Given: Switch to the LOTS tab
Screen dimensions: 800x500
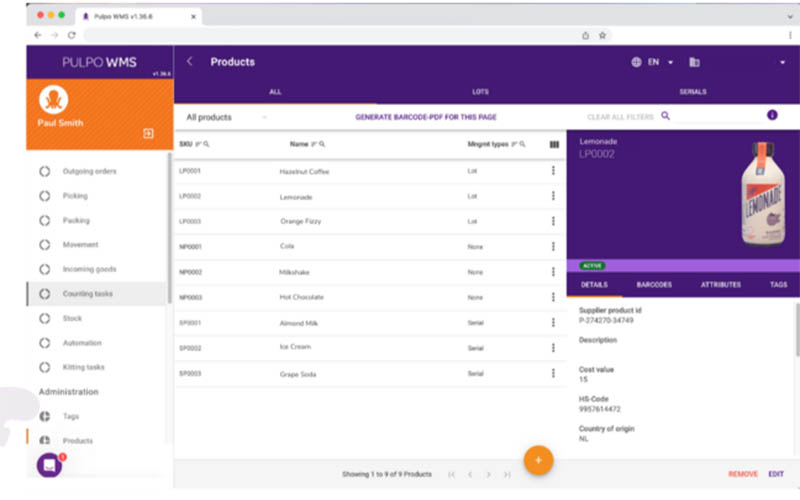Looking at the screenshot, I should click(480, 92).
